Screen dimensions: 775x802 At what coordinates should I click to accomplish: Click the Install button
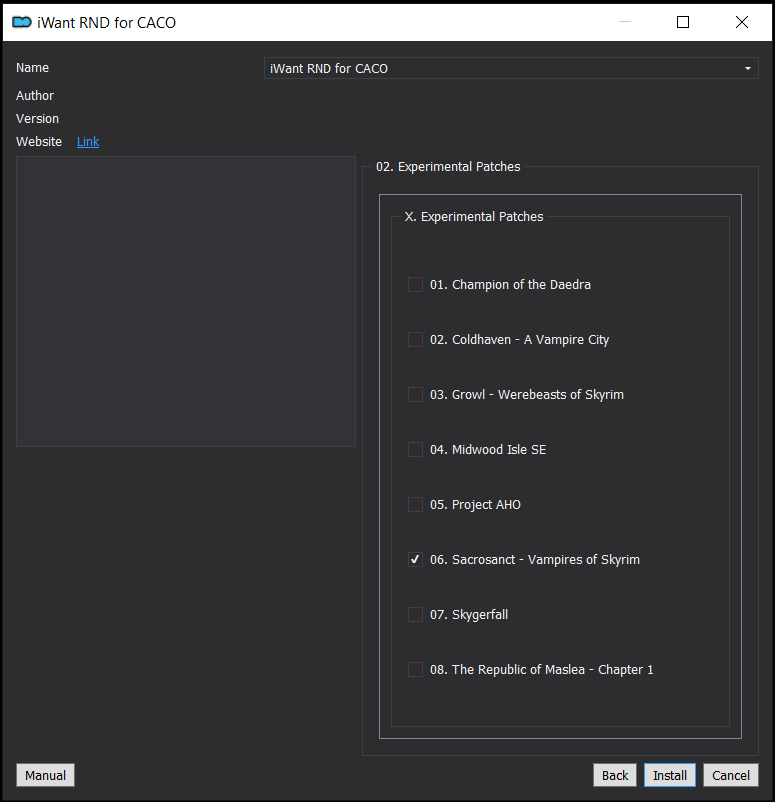pos(670,775)
